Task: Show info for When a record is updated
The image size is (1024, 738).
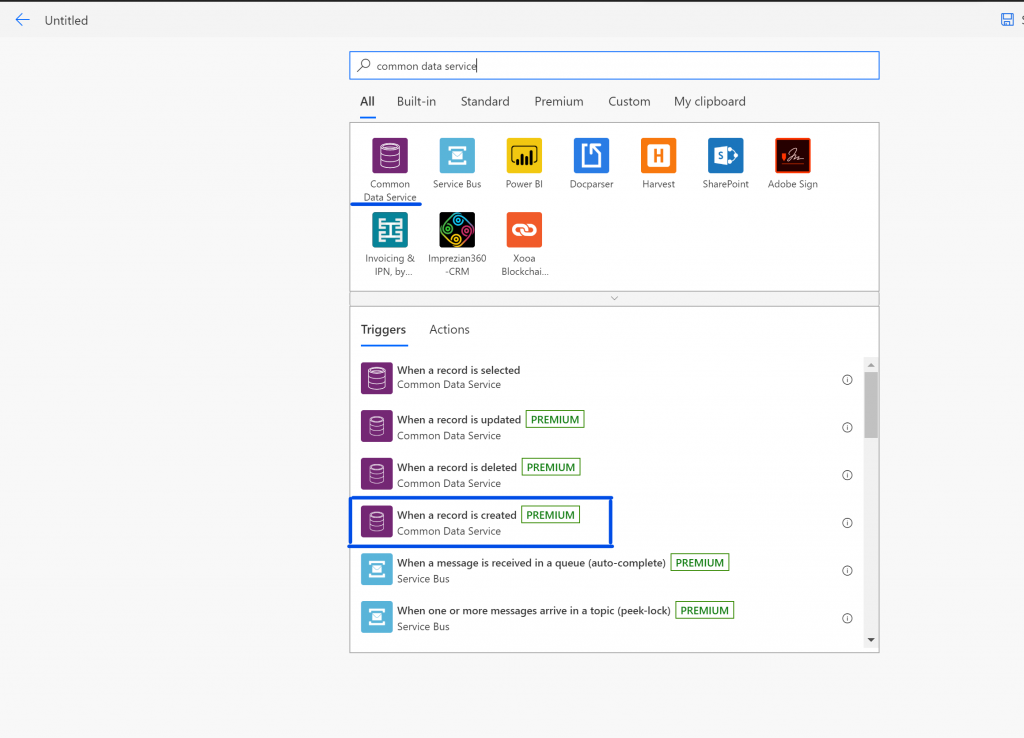Action: (x=847, y=427)
